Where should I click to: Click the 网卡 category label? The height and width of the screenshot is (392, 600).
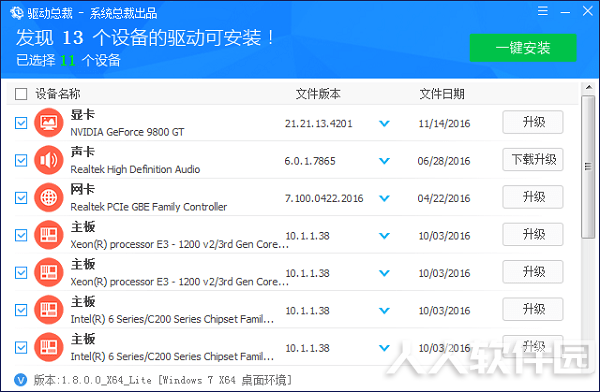point(82,189)
